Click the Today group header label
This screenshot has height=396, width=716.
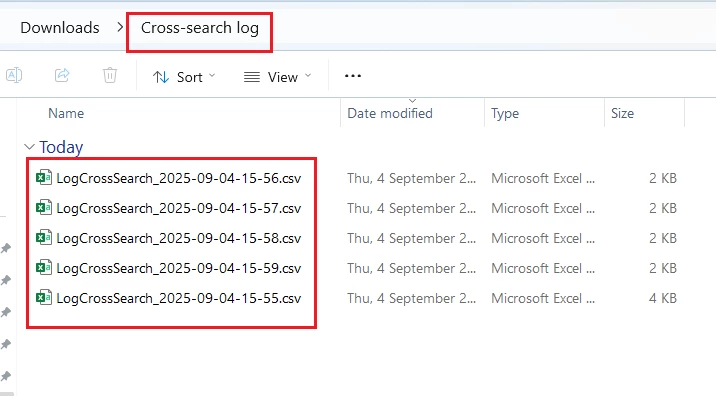click(x=61, y=147)
